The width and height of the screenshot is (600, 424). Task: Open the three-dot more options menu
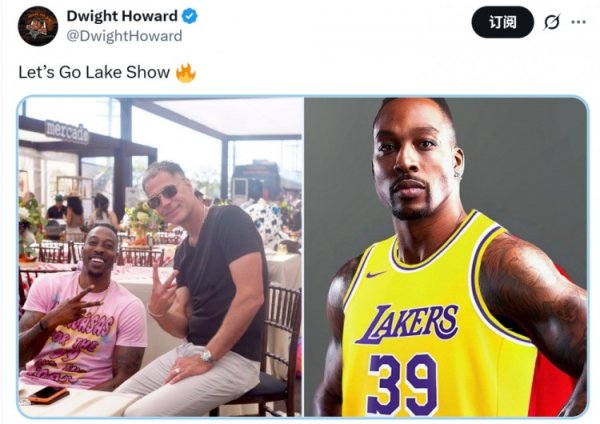(578, 22)
